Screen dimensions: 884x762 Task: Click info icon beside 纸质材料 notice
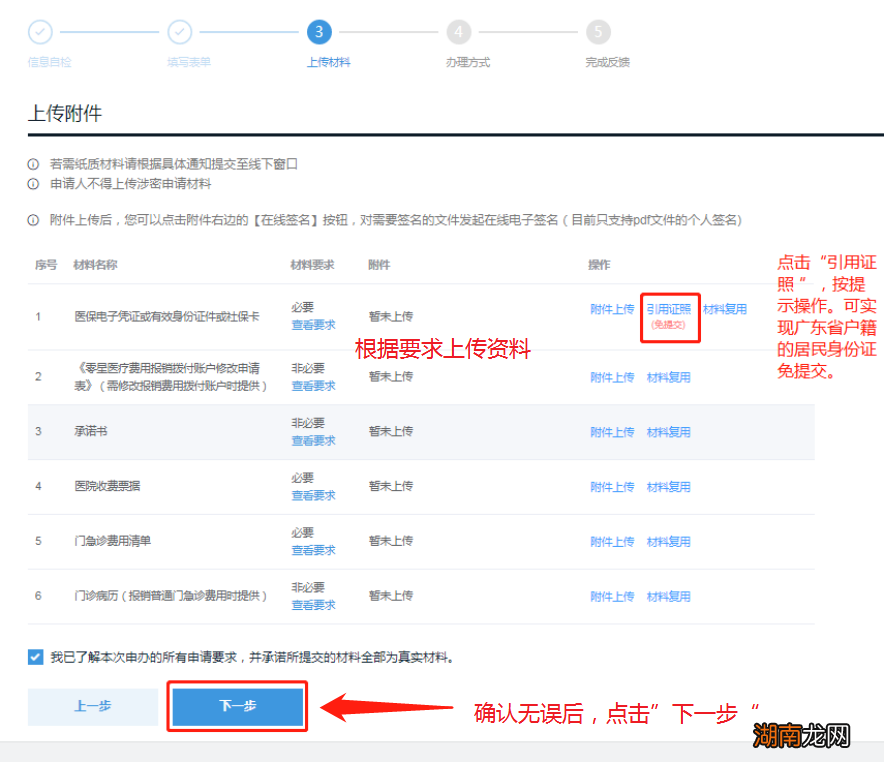[32, 166]
